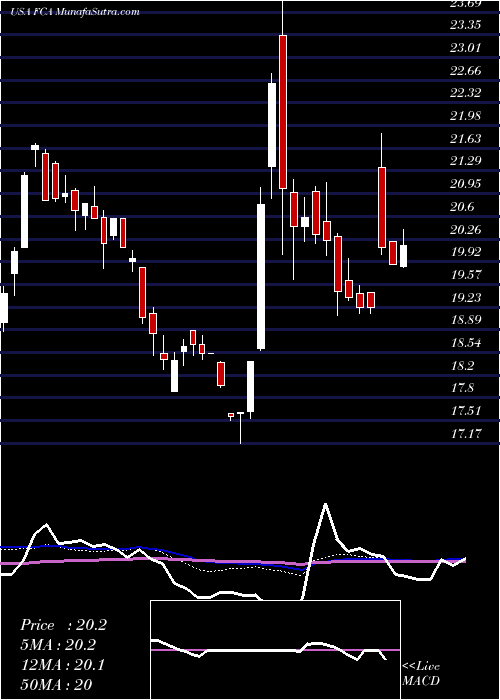Click the <<Live MACD label
This screenshot has height=700, width=500.
421,674
